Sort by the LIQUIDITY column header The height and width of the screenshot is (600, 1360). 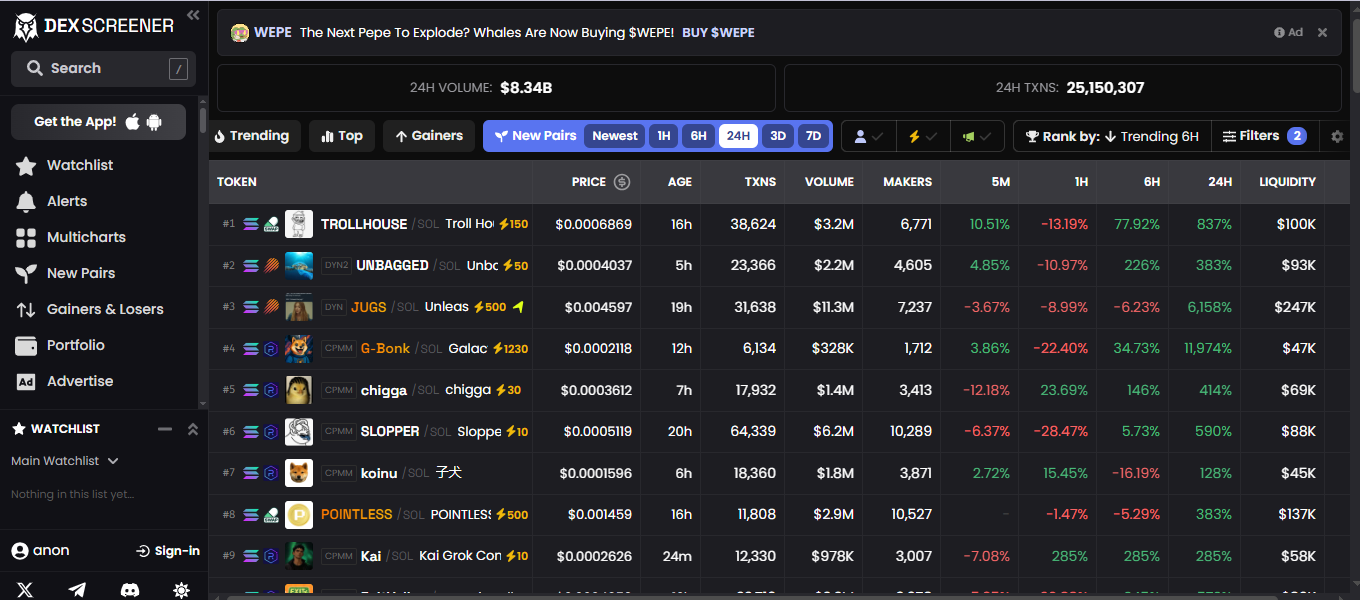coord(1287,182)
